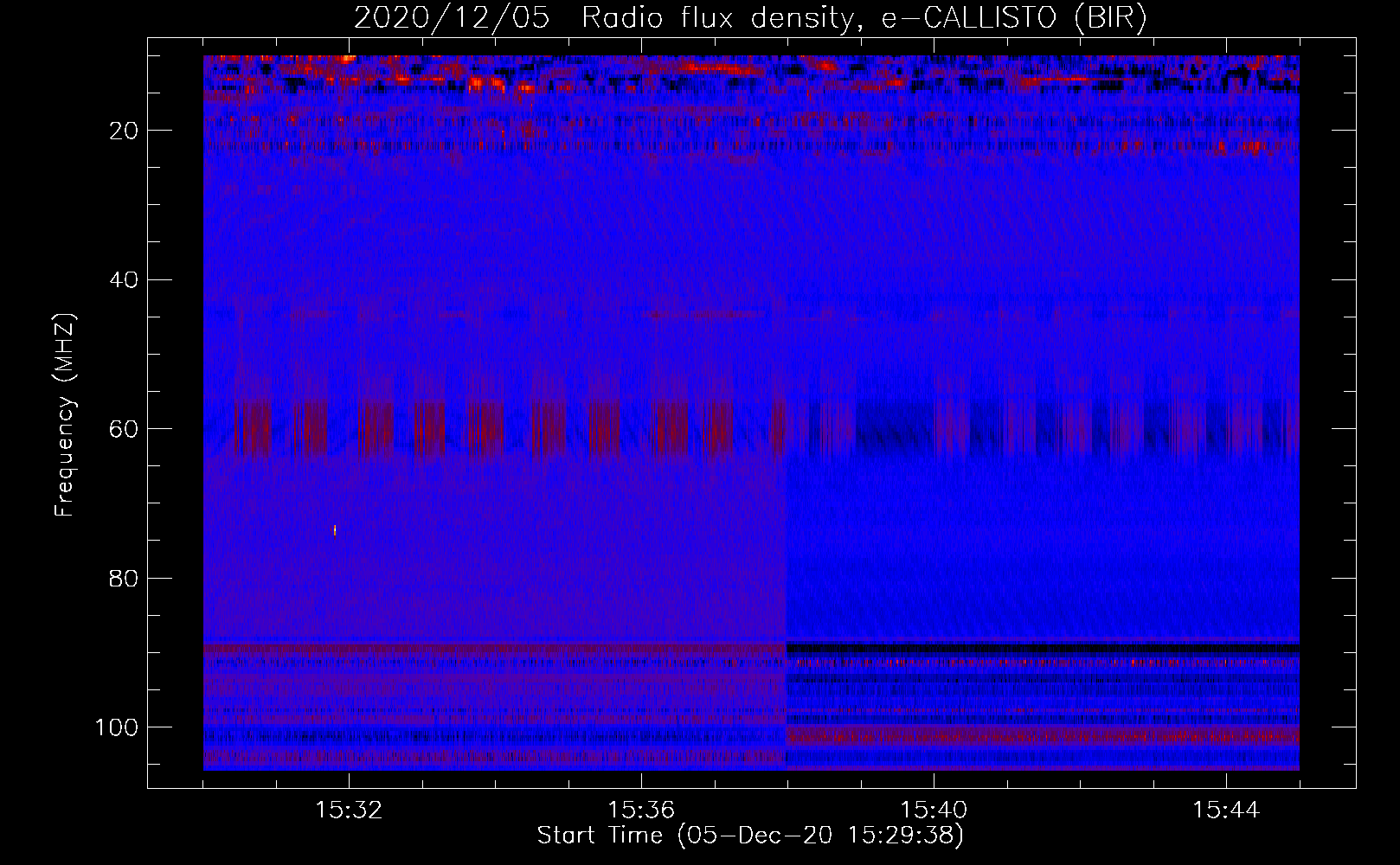Click the frequency tick label '100'
The image size is (1400, 865).
(x=117, y=727)
